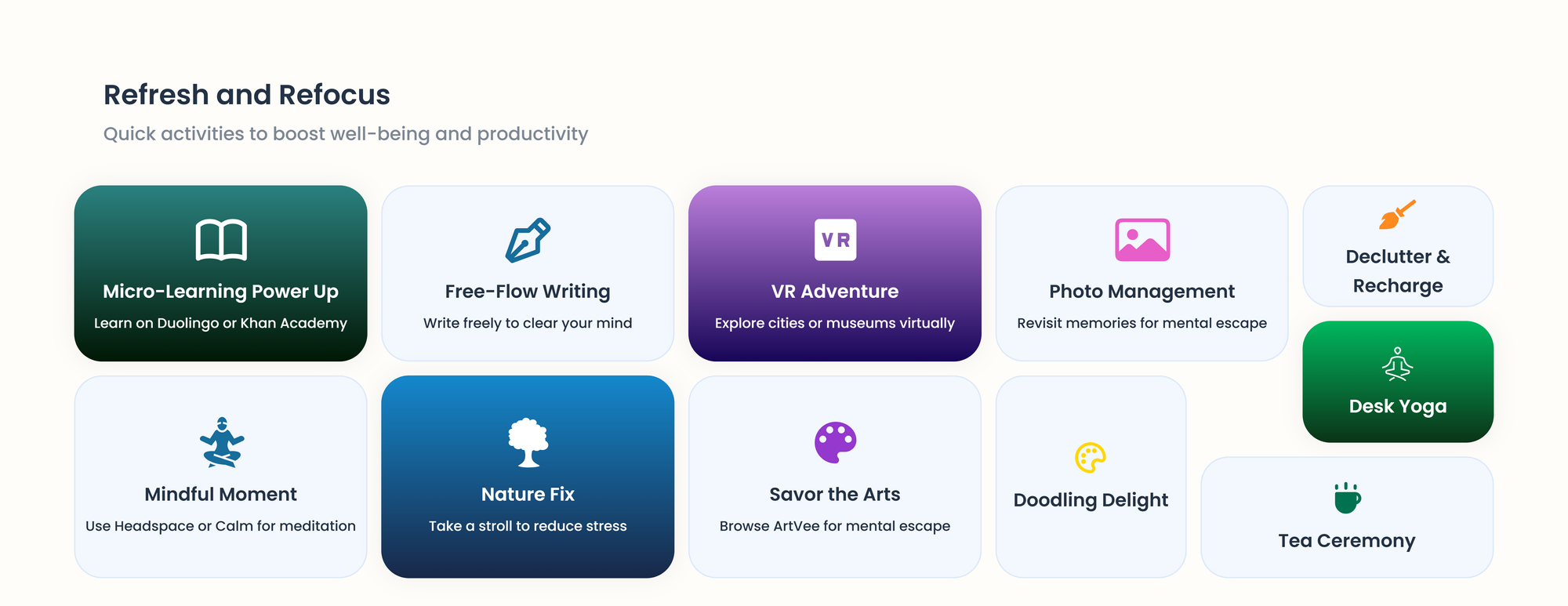
Task: Click the open book icon
Action: pyautogui.click(x=221, y=240)
